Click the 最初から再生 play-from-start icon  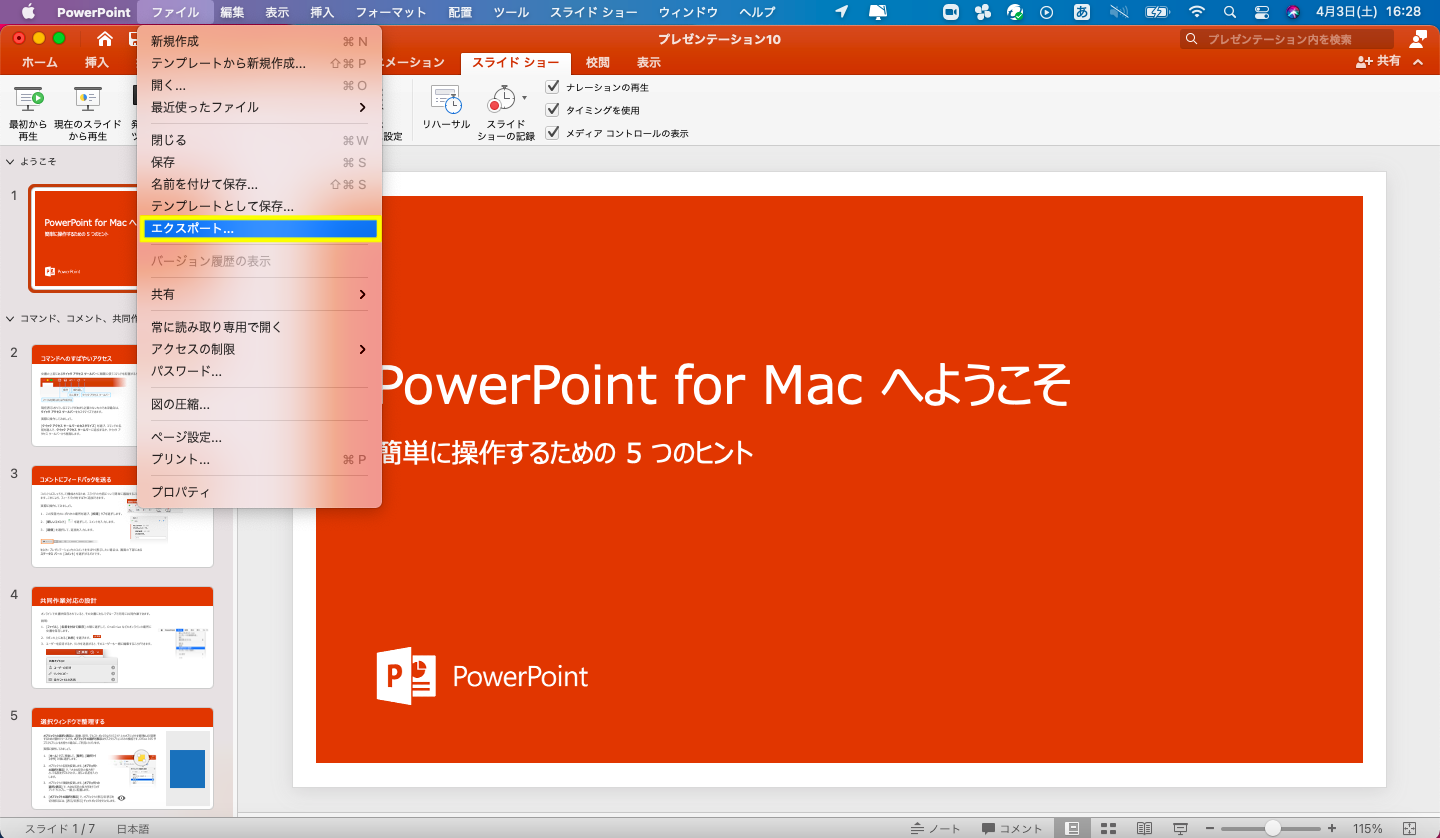(x=28, y=98)
